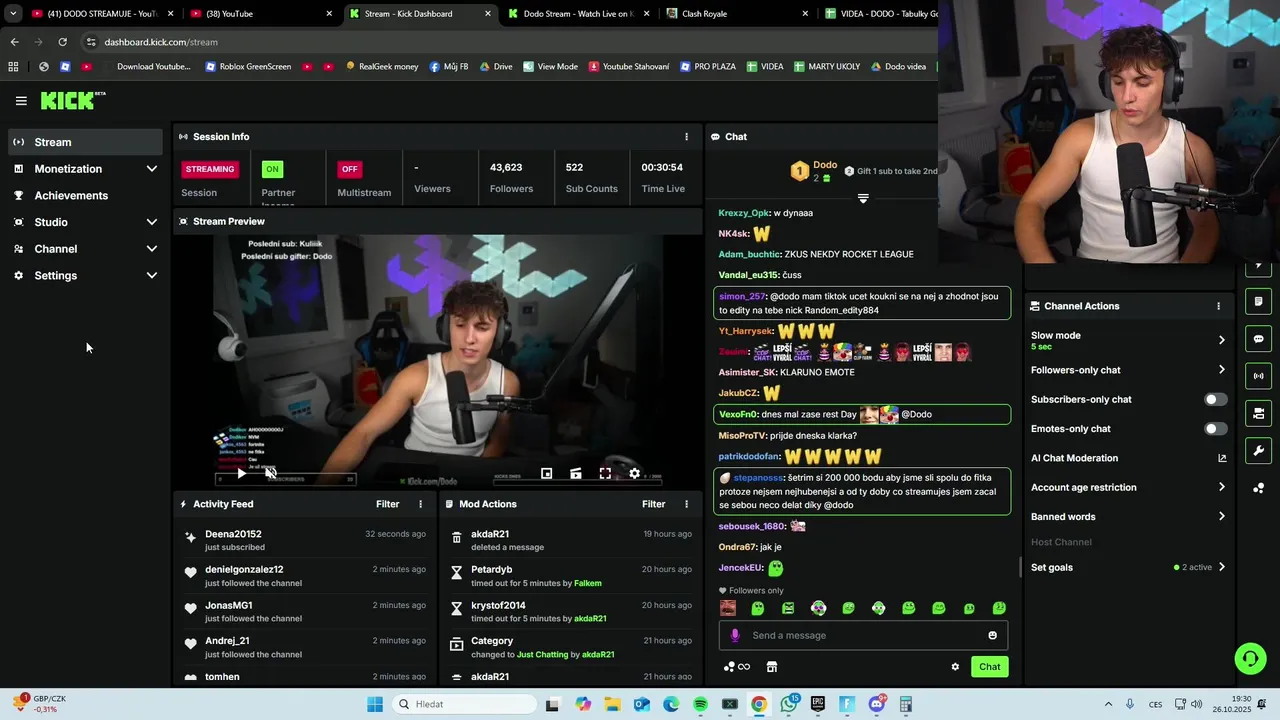Open Activity Feed three-dot options menu
Image resolution: width=1280 pixels, height=720 pixels.
[420, 505]
